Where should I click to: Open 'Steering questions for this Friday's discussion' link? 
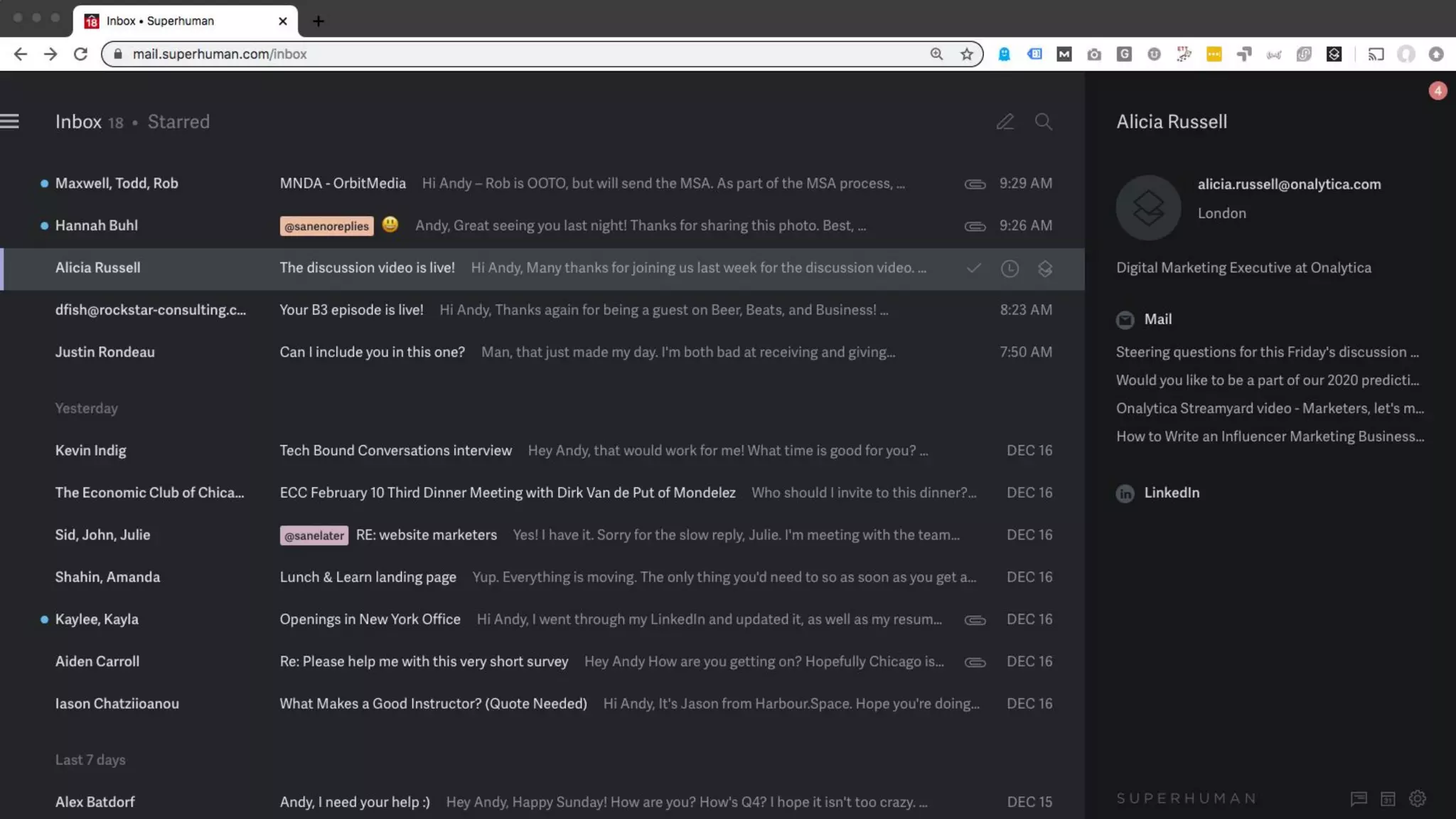coord(1267,352)
